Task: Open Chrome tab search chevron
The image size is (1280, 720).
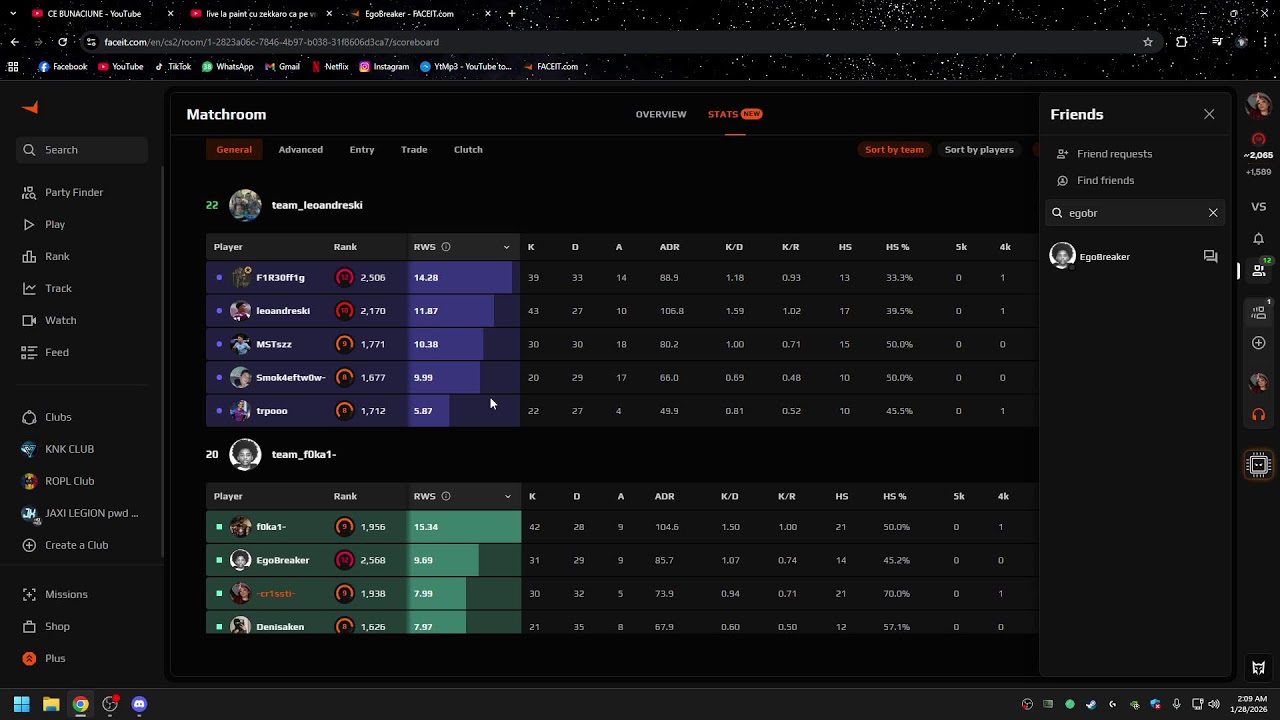Action: [x=14, y=14]
